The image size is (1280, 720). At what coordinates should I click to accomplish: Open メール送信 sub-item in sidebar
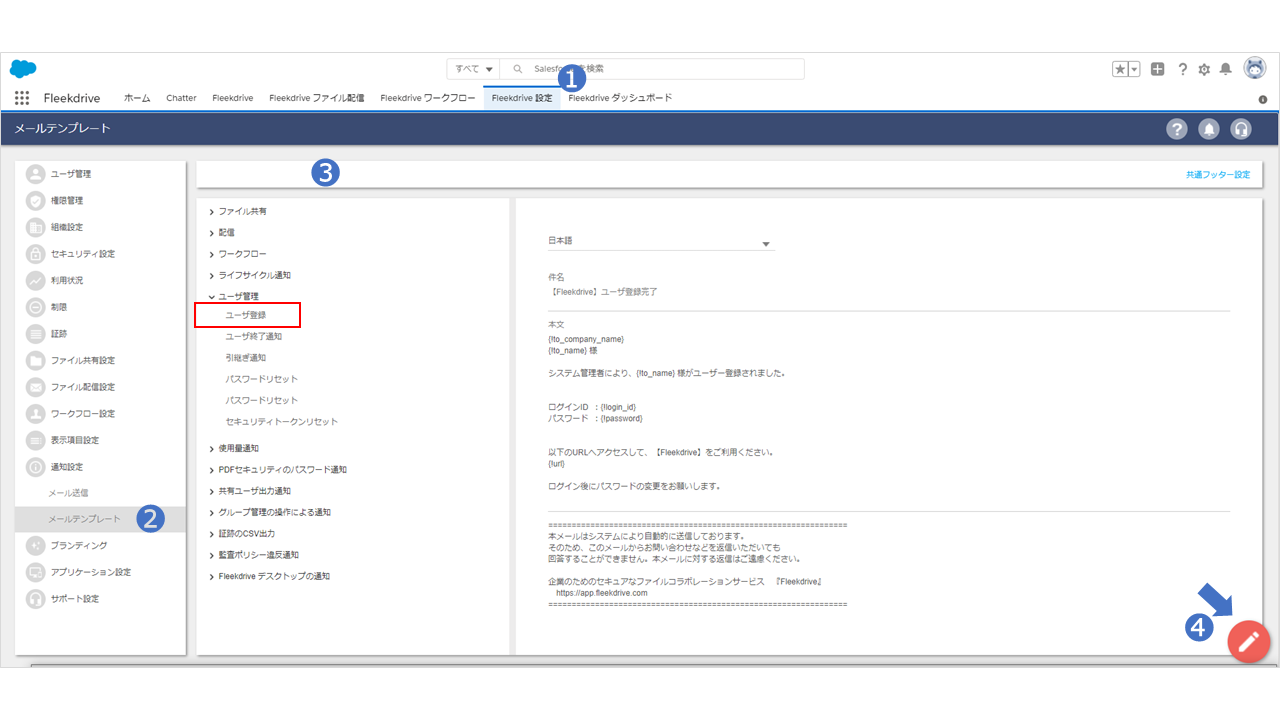click(x=68, y=493)
